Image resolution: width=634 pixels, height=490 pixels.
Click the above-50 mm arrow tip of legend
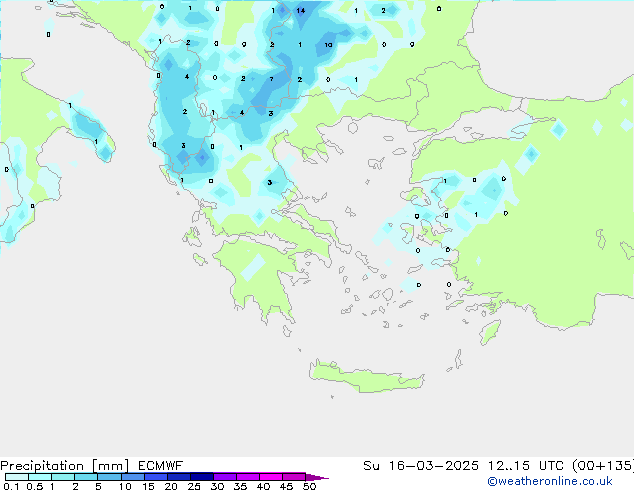(317, 477)
